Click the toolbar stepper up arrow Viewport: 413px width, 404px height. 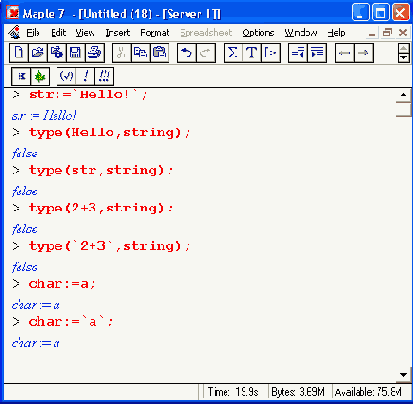[x=404, y=48]
